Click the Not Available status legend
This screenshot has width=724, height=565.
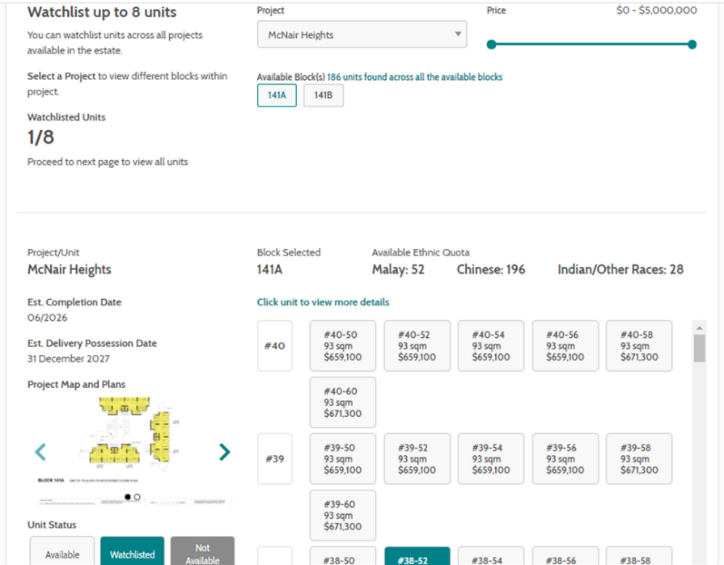(203, 553)
